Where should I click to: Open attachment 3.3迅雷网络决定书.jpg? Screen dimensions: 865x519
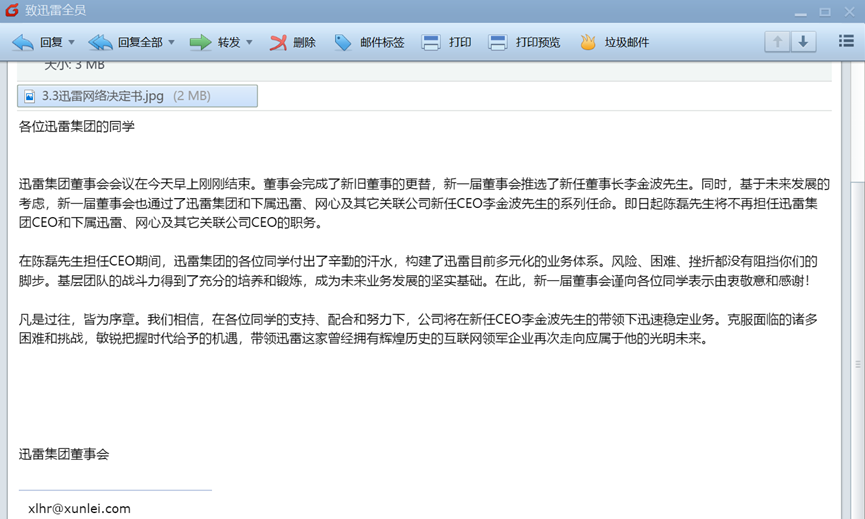pyautogui.click(x=137, y=96)
